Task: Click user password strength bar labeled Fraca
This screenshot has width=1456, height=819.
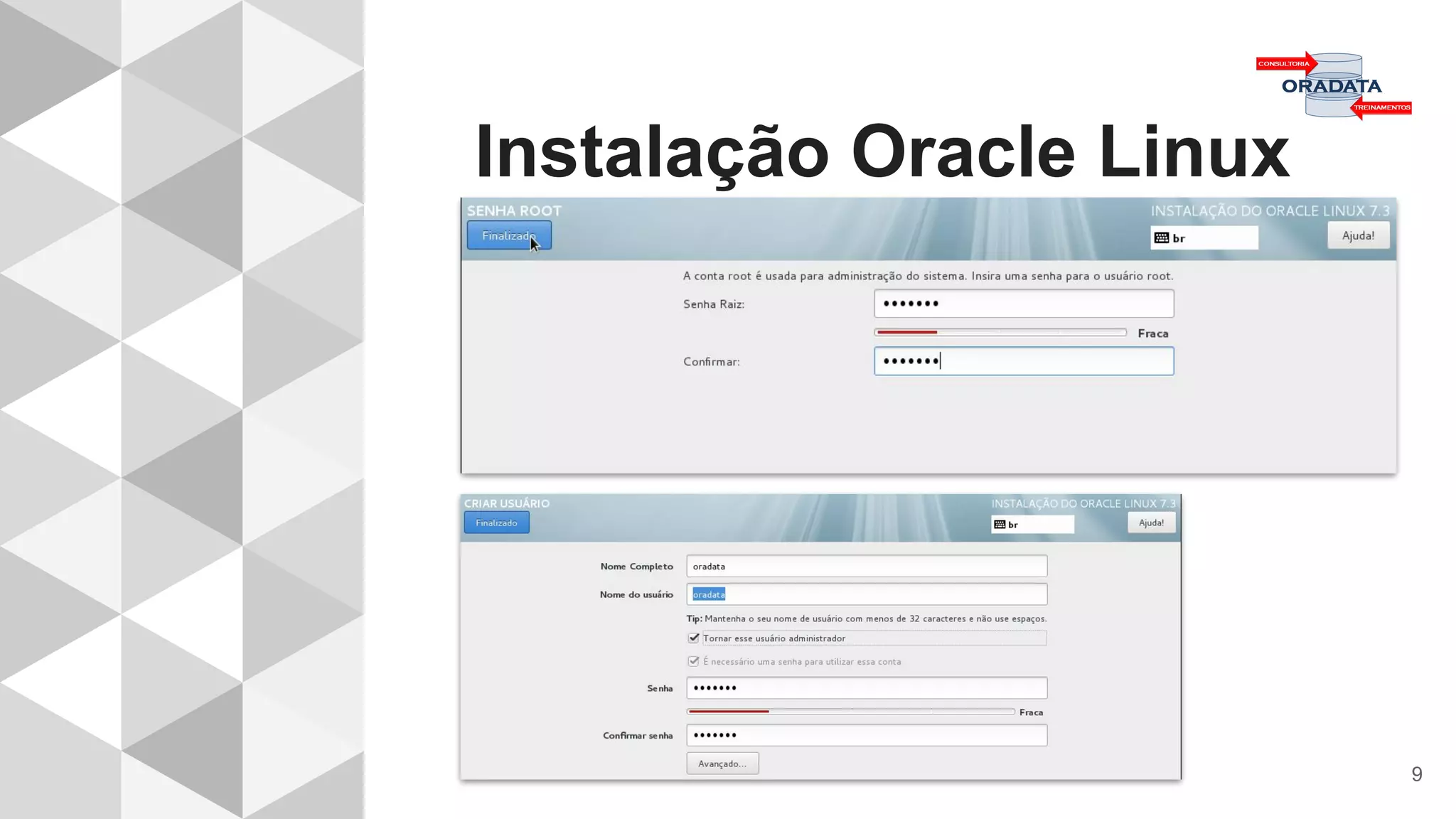Action: (851, 711)
